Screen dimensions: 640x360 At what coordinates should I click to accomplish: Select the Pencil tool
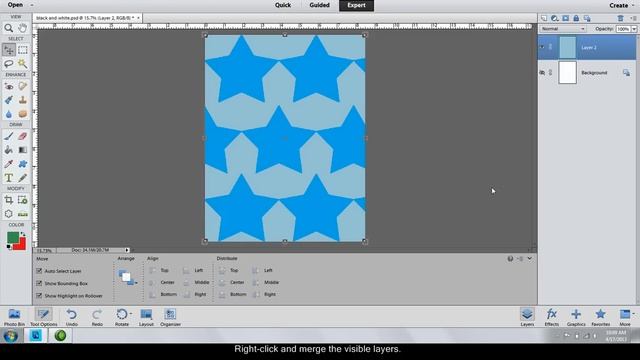point(23,178)
